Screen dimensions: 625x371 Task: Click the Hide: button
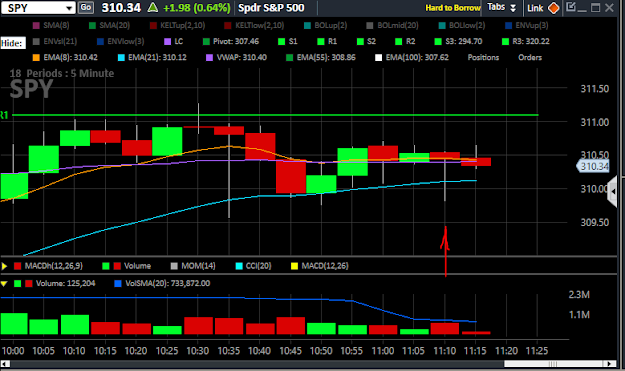13,43
